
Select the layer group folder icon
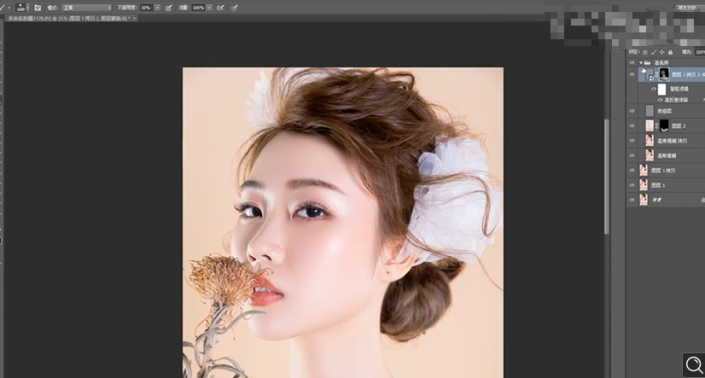pos(647,62)
